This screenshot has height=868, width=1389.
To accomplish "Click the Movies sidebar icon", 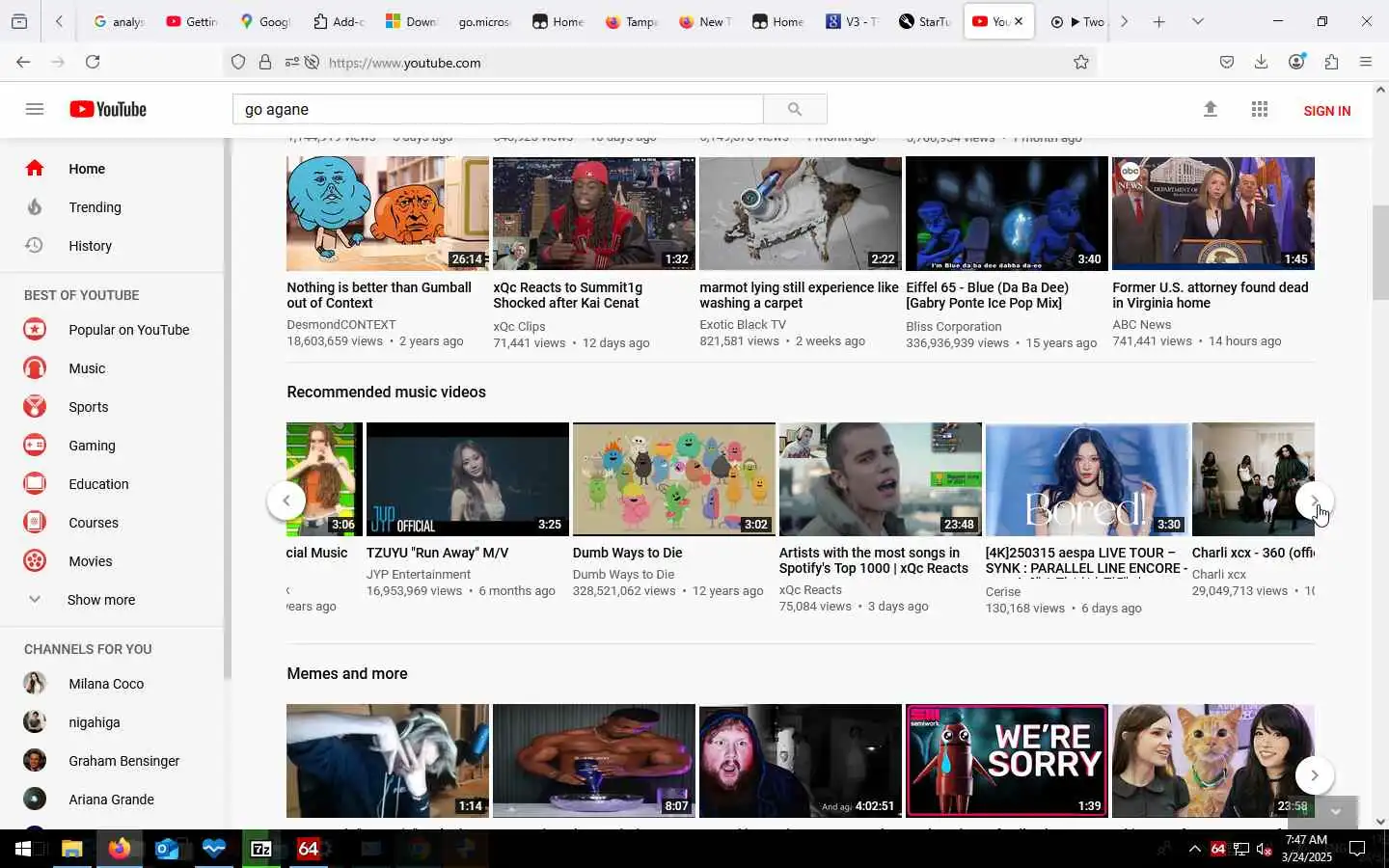I will coord(35,561).
